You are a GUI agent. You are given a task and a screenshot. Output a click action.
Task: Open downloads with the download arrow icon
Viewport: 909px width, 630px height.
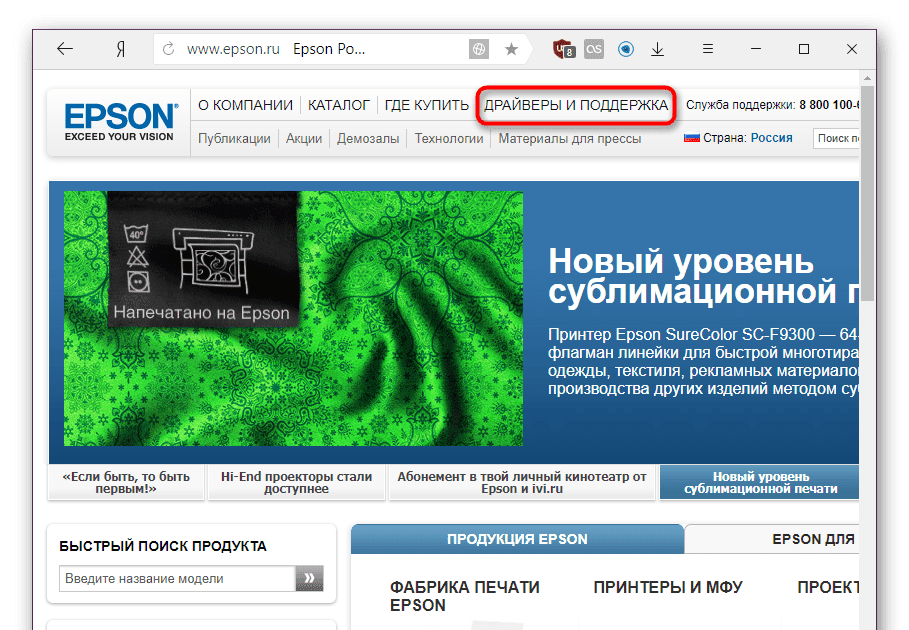(657, 49)
